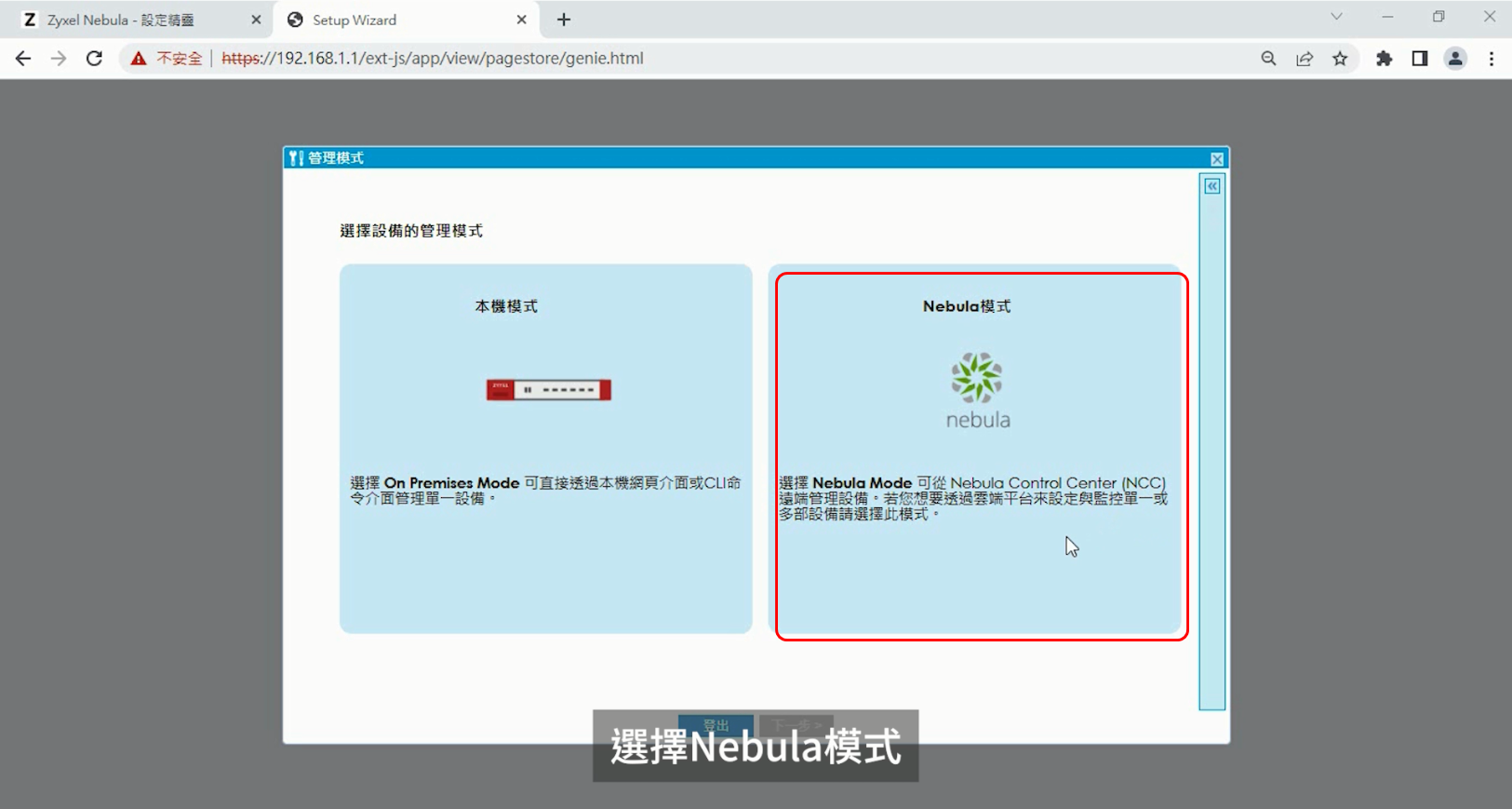Open Chrome three-dot menu
This screenshot has height=809, width=1512.
click(1492, 58)
